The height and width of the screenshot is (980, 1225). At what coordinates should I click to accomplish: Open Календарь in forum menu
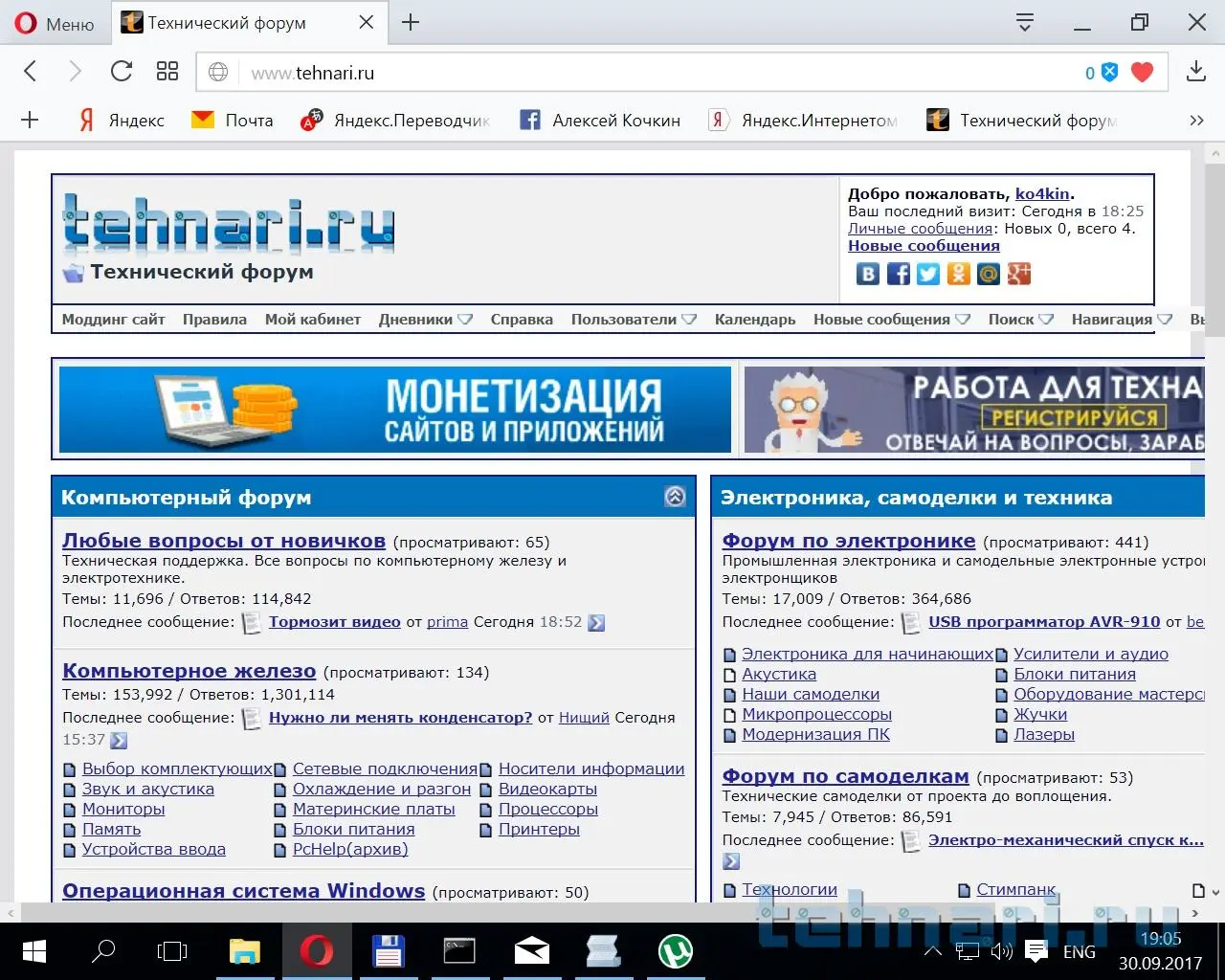[755, 320]
